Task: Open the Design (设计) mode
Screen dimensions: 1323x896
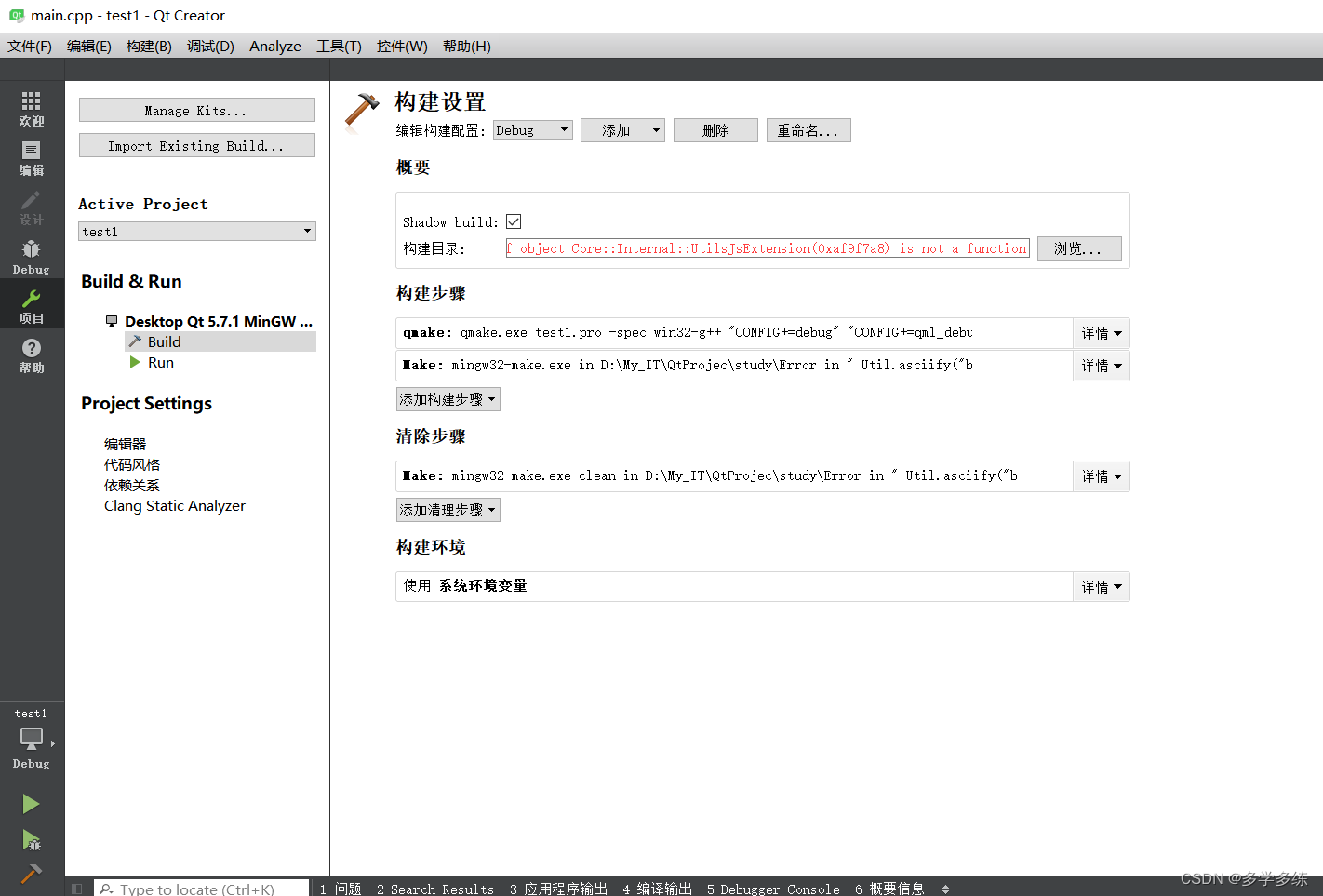Action: [32, 207]
